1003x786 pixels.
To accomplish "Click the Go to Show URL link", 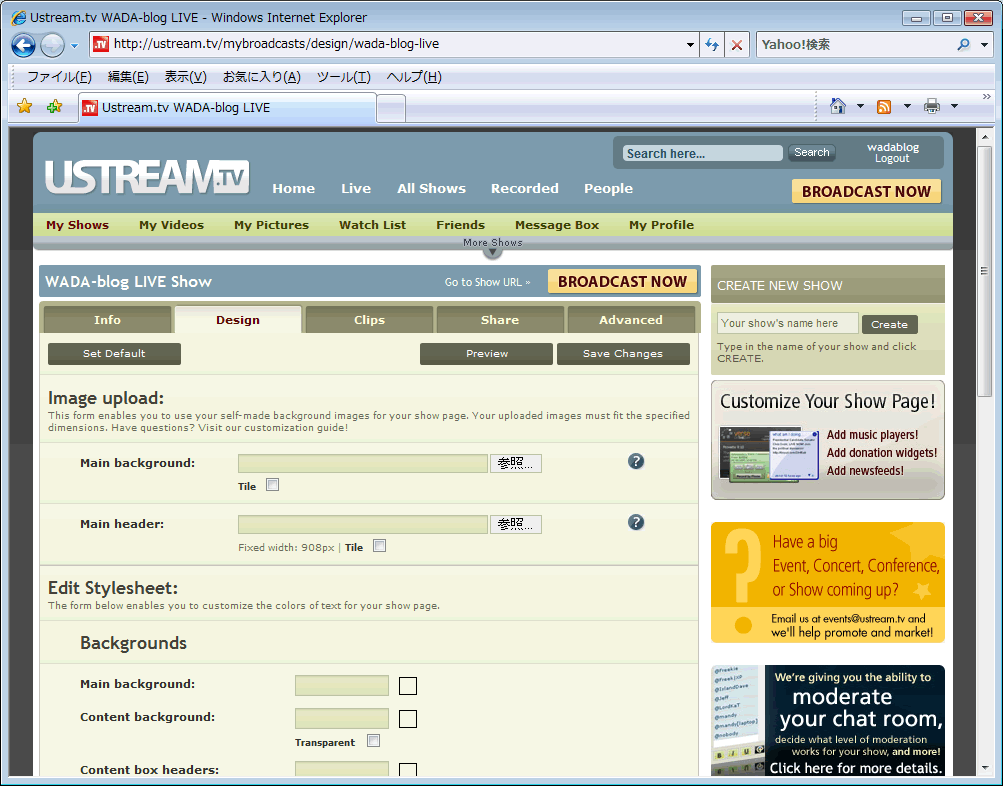I will coord(487,282).
